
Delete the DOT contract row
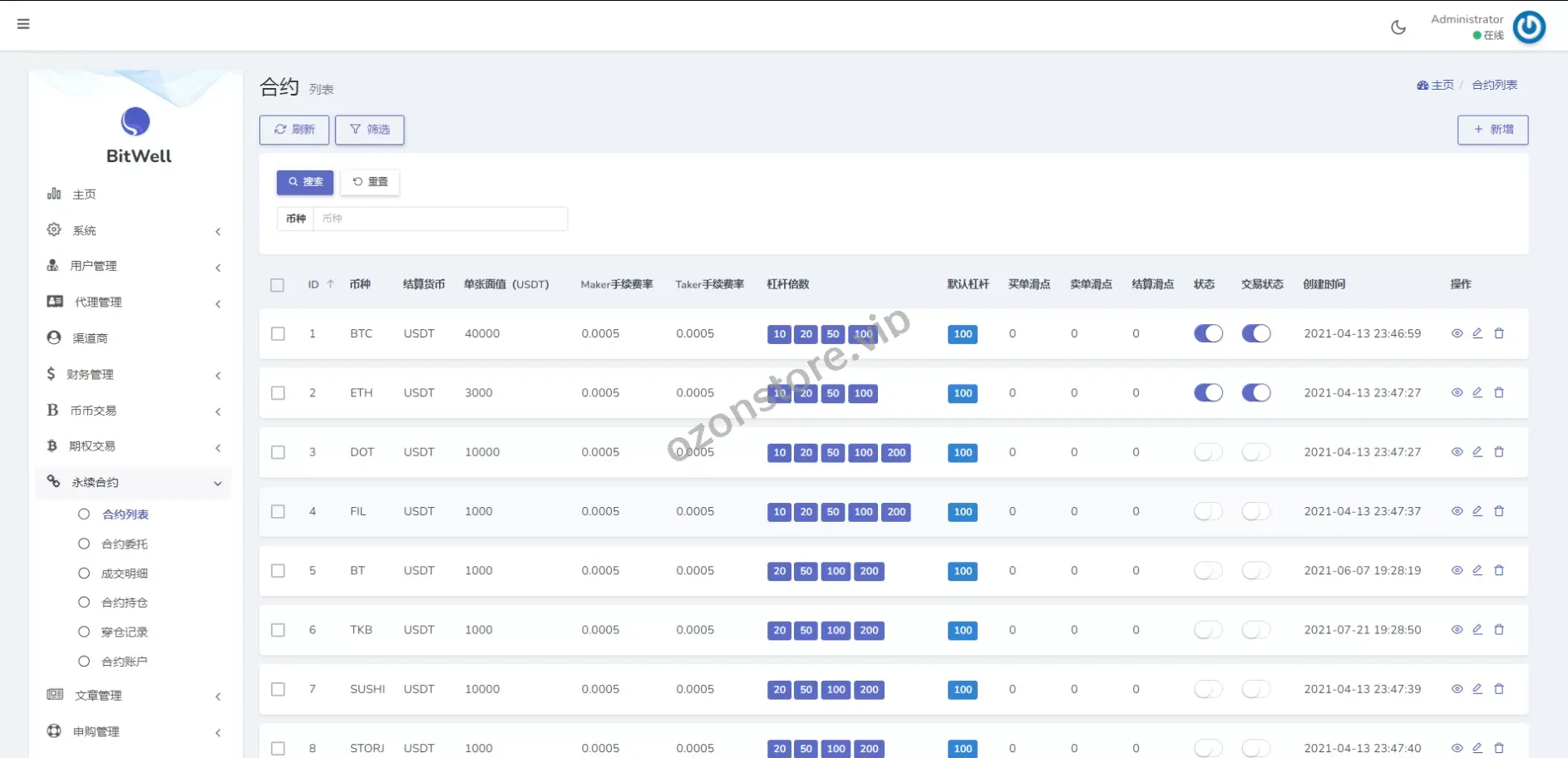(x=1499, y=452)
